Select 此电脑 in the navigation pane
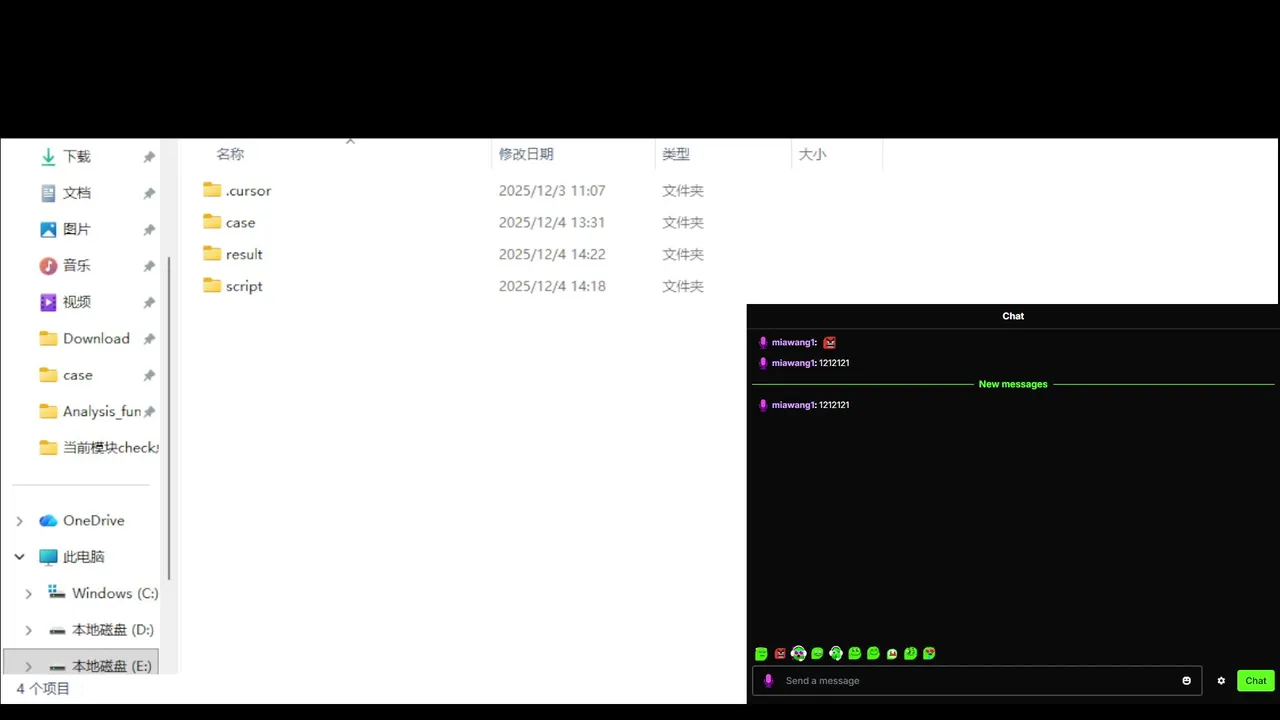This screenshot has height=720, width=1280. (x=83, y=557)
